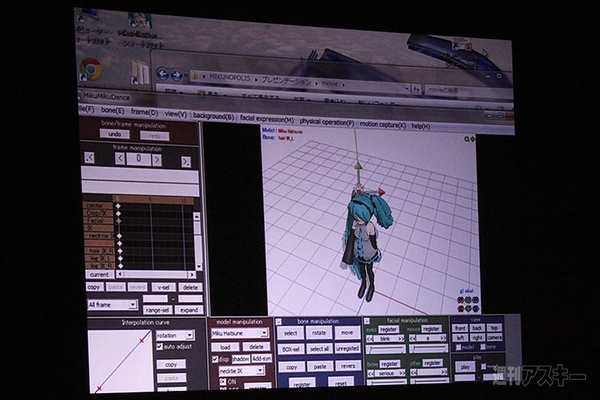Open the background(B) menu
This screenshot has width=600, height=400.
tap(213, 116)
